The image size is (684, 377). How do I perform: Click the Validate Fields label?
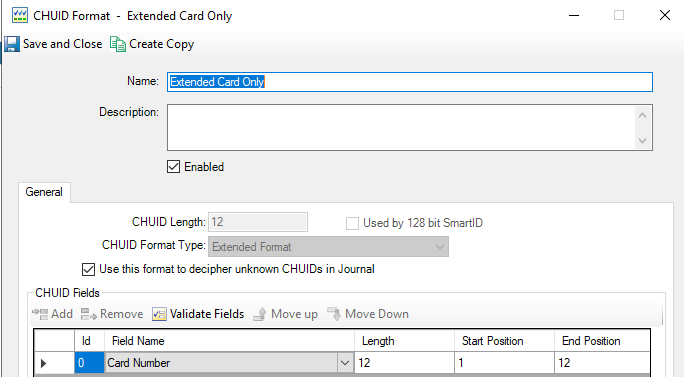pos(207,314)
